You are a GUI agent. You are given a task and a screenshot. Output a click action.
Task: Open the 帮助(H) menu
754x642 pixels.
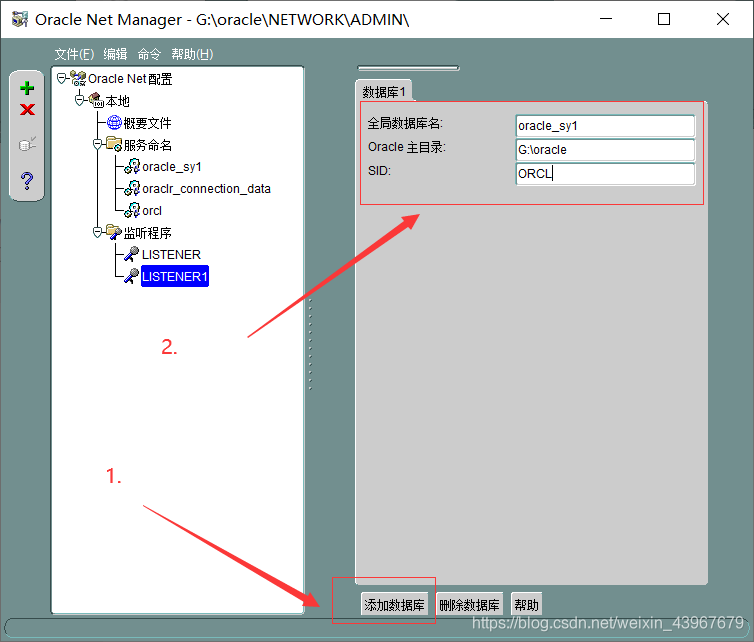(192, 54)
